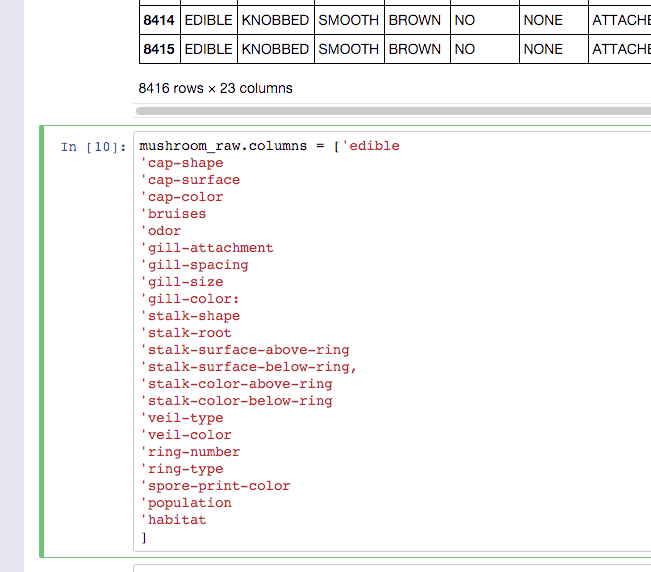Place cursor after 'stalk-surface-below-ring, text

(x=357, y=367)
